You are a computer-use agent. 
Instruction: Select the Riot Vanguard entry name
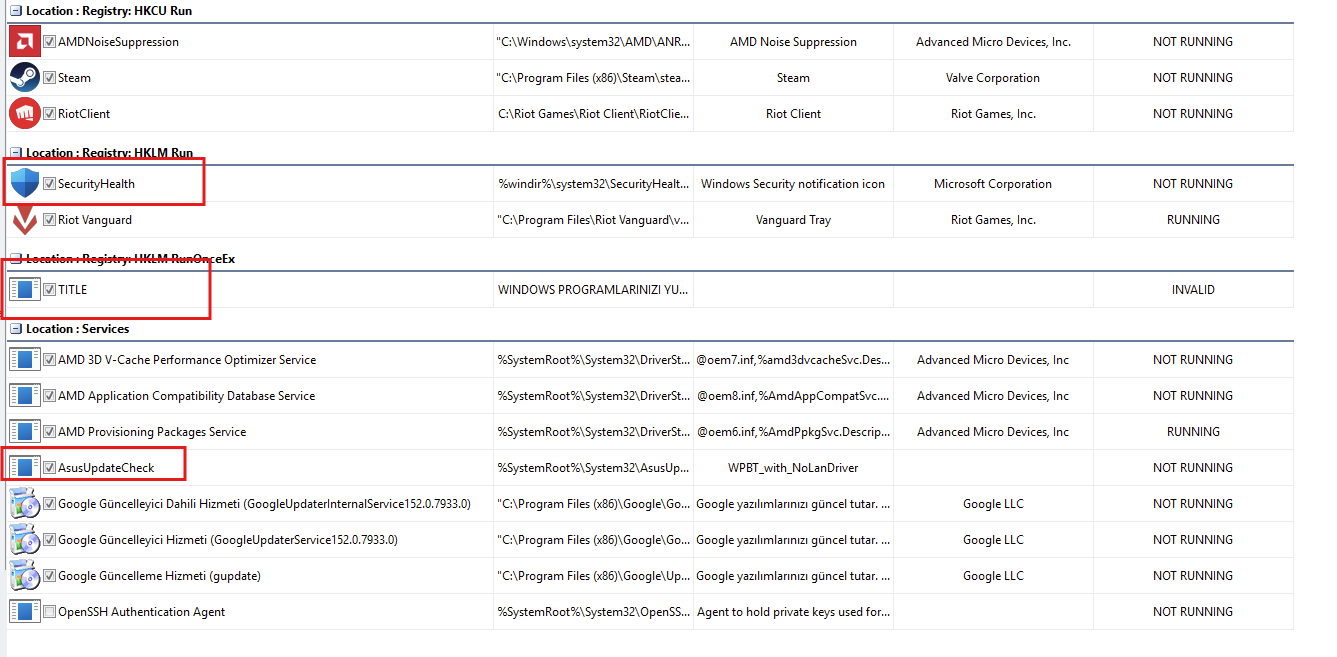pos(95,220)
